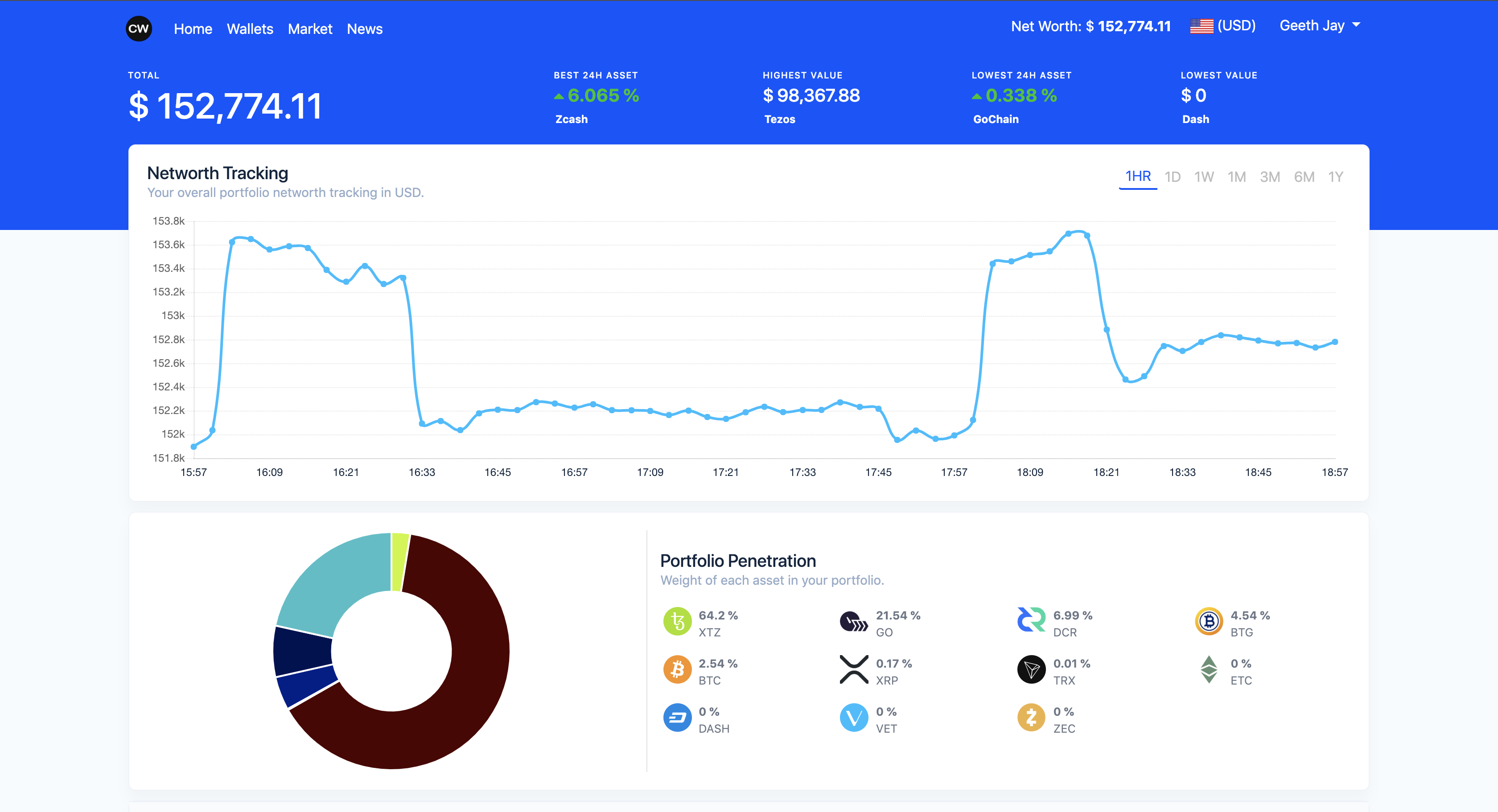Click the Tron TRX icon
The image size is (1498, 812).
[x=1031, y=670]
